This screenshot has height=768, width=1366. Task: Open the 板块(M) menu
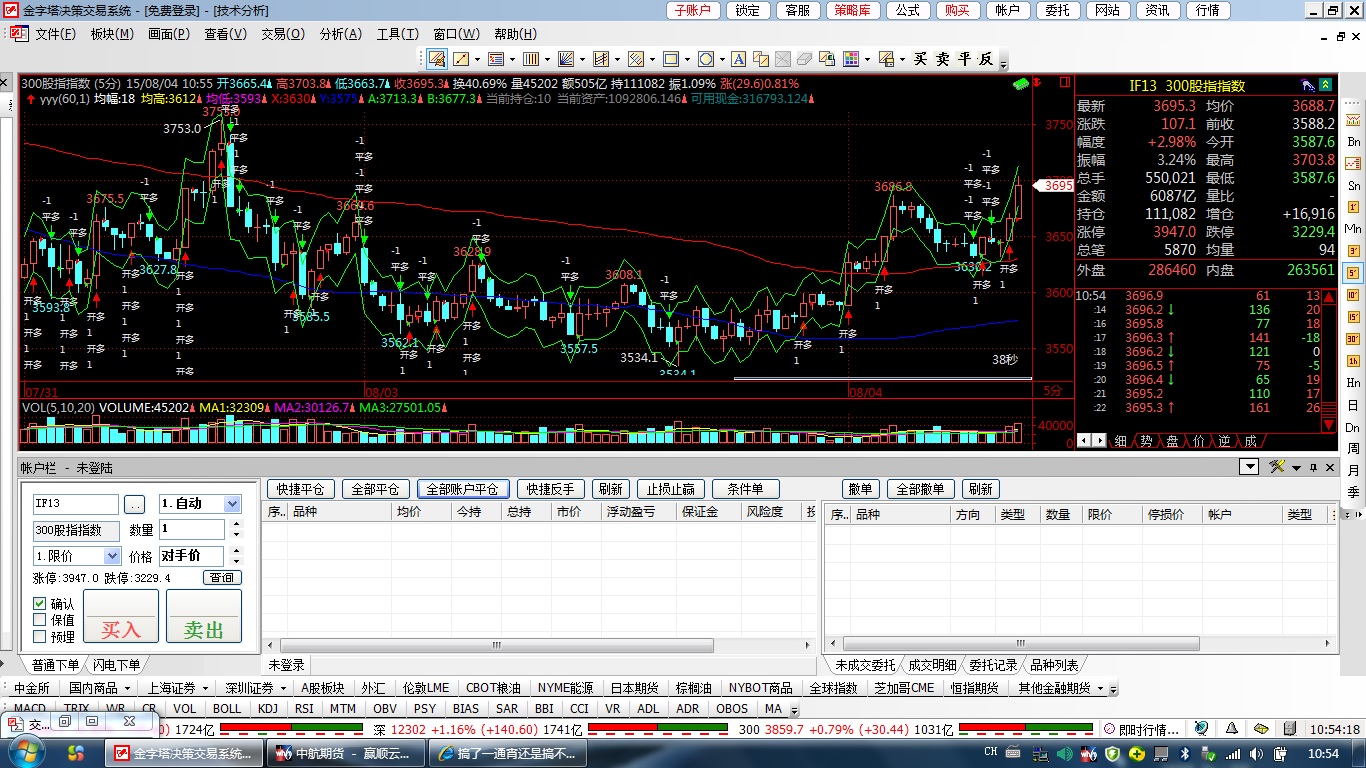pos(111,34)
